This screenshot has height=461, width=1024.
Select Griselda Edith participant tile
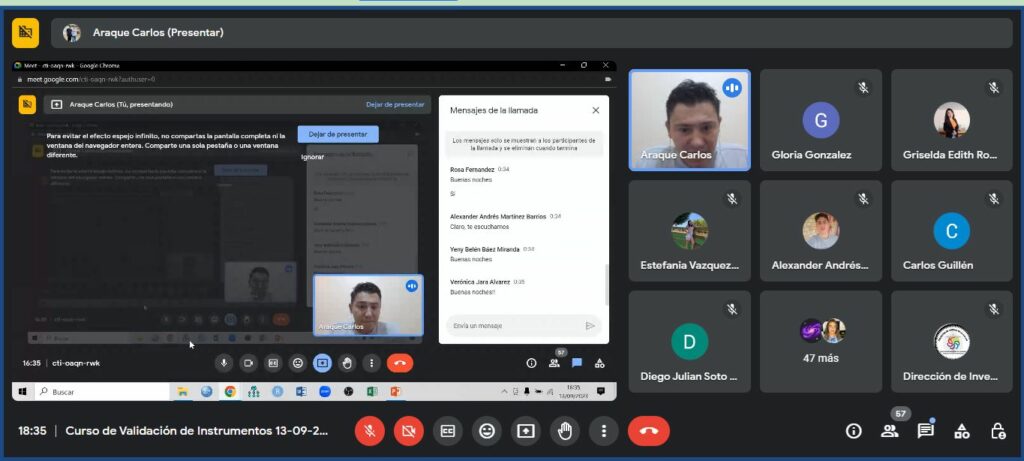pos(952,120)
